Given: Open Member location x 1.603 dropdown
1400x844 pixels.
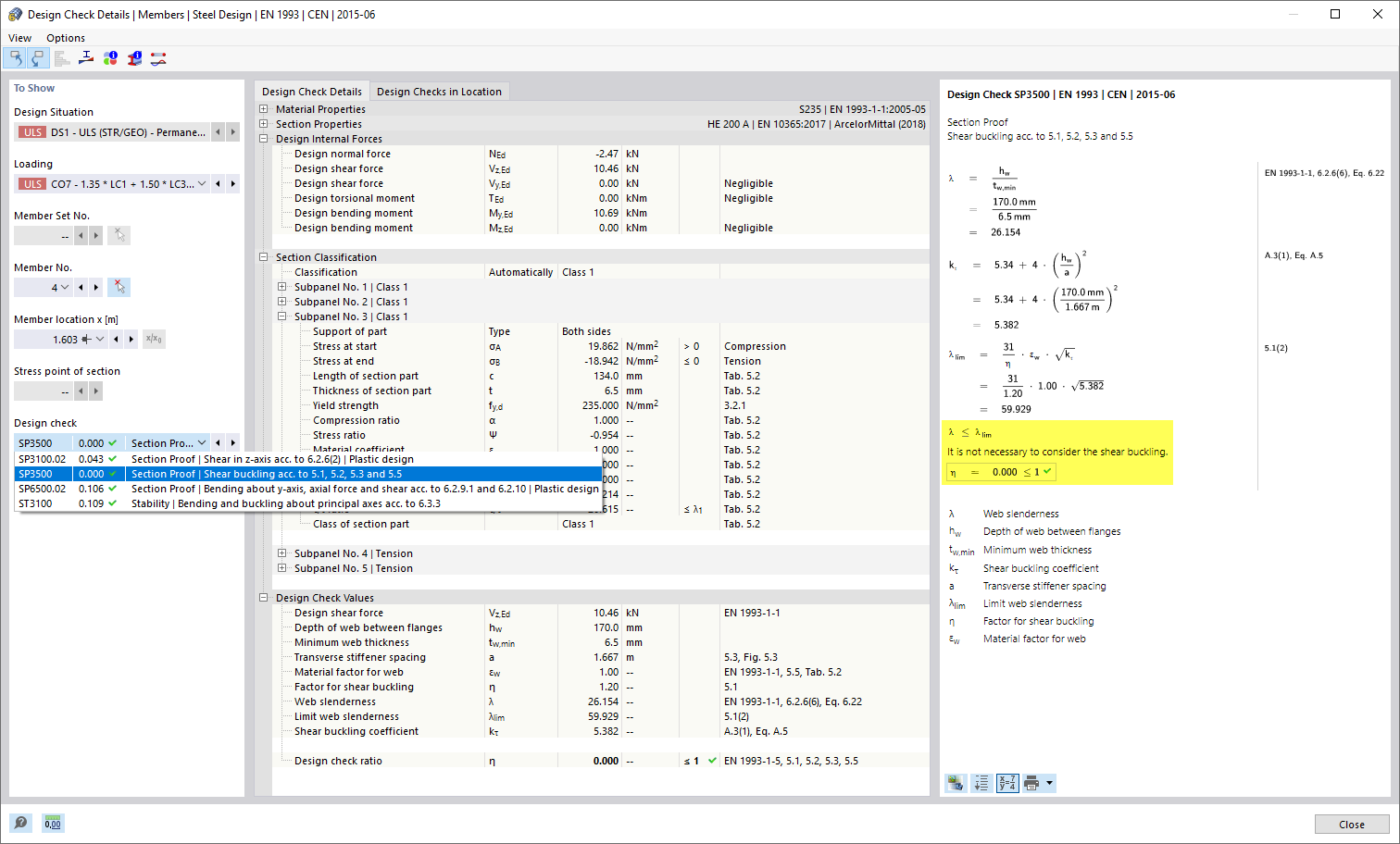Looking at the screenshot, I should pos(100,340).
